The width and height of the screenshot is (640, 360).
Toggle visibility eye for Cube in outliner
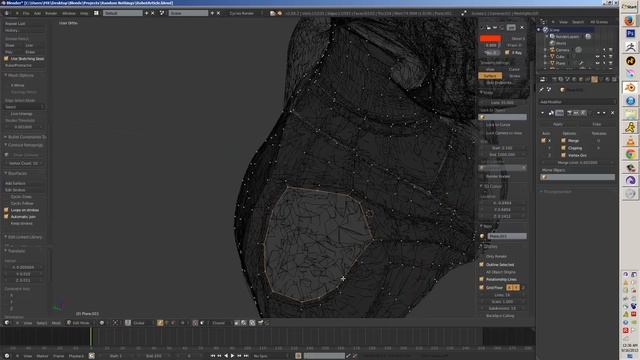pyautogui.click(x=598, y=57)
